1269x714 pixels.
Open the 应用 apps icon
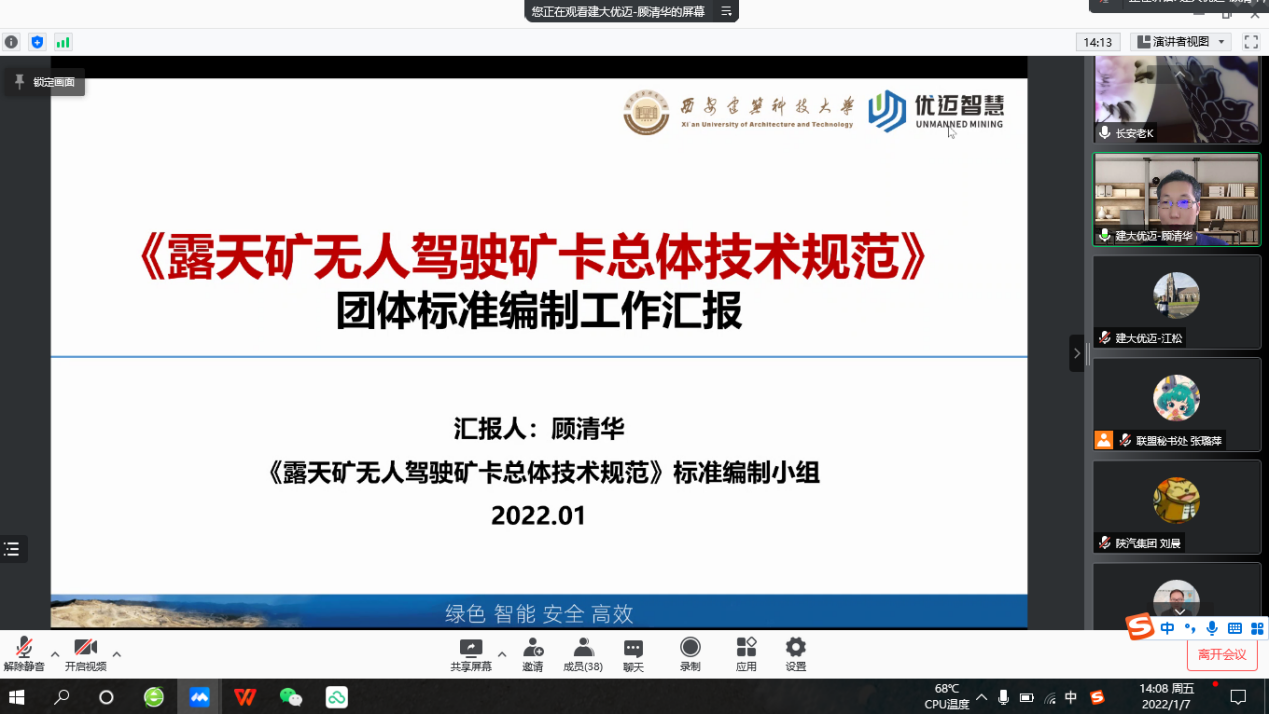(x=746, y=654)
